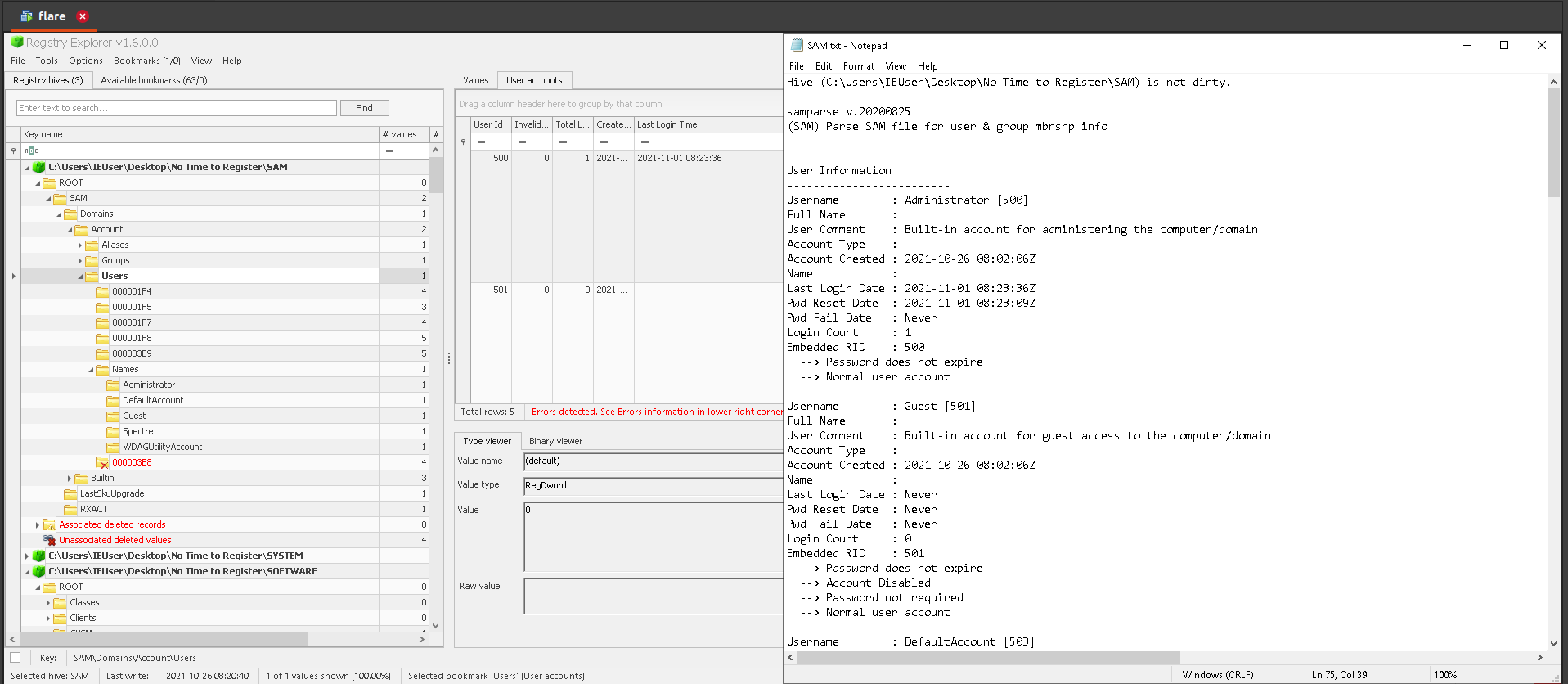The width and height of the screenshot is (1568, 684).
Task: Click the DefaultAccount key folder icon
Action: tap(113, 400)
